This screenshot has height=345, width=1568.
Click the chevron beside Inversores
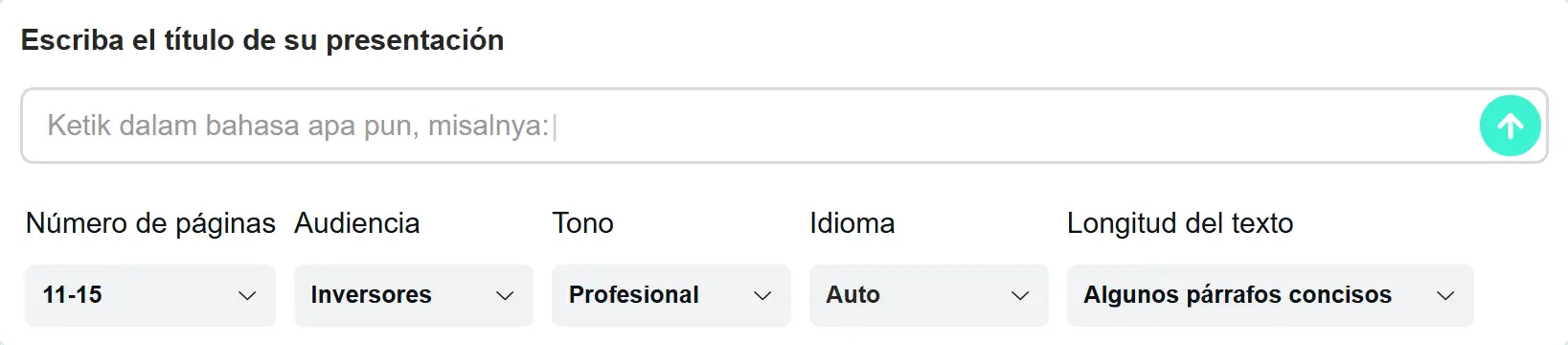(505, 295)
